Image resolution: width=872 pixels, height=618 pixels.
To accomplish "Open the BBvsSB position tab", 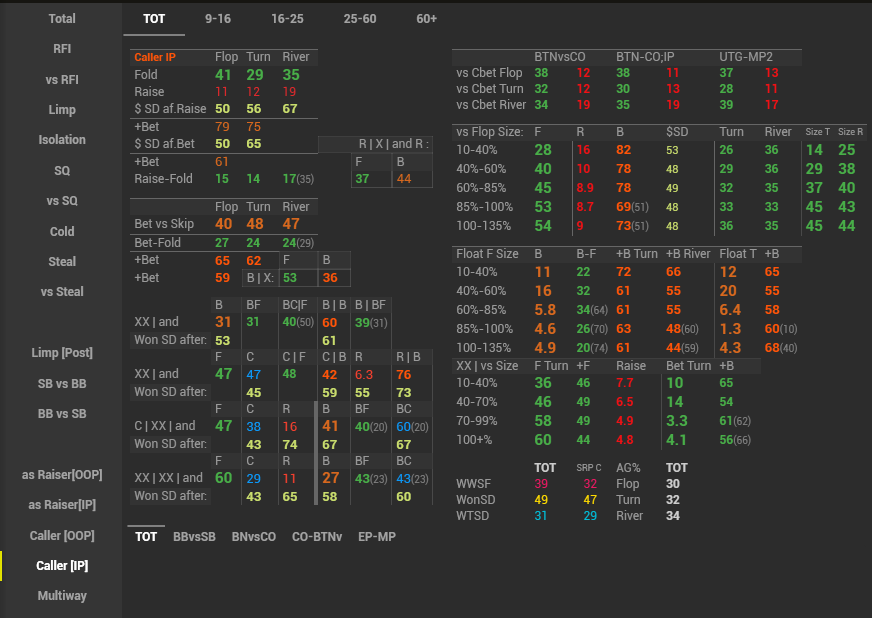I will point(194,537).
